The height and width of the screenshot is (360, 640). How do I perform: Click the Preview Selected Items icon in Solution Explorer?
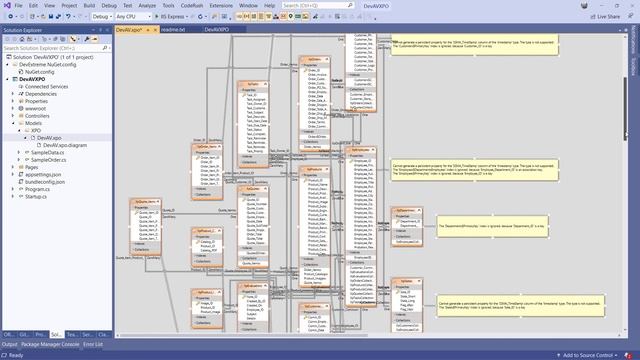click(x=95, y=39)
